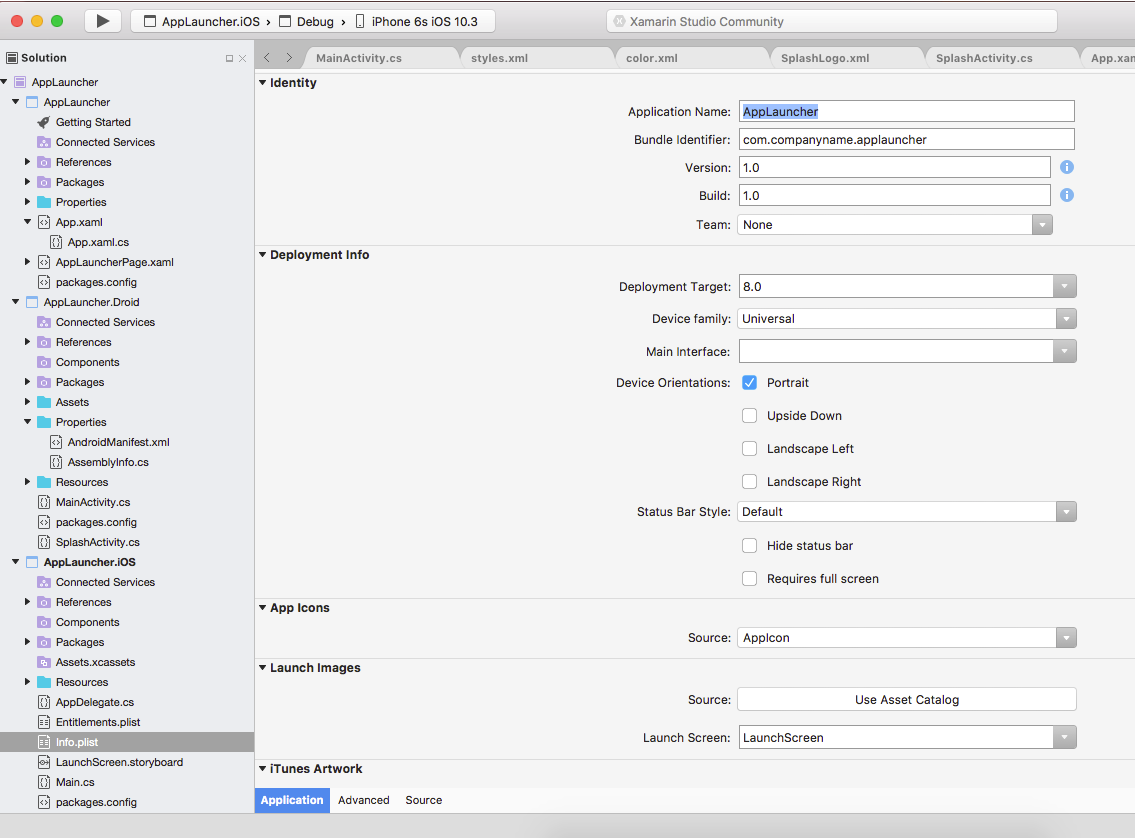This screenshot has width=1135, height=838.
Task: Click the Assets folder icon under AppLauncher.Droid
Action: click(43, 402)
